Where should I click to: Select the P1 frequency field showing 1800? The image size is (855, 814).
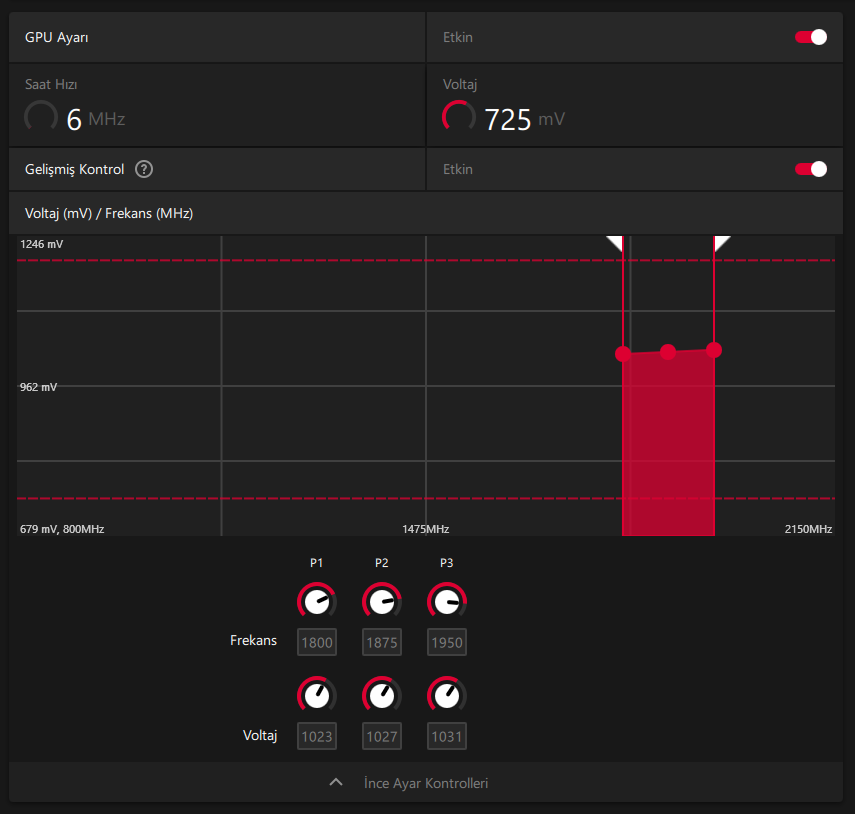tap(317, 642)
